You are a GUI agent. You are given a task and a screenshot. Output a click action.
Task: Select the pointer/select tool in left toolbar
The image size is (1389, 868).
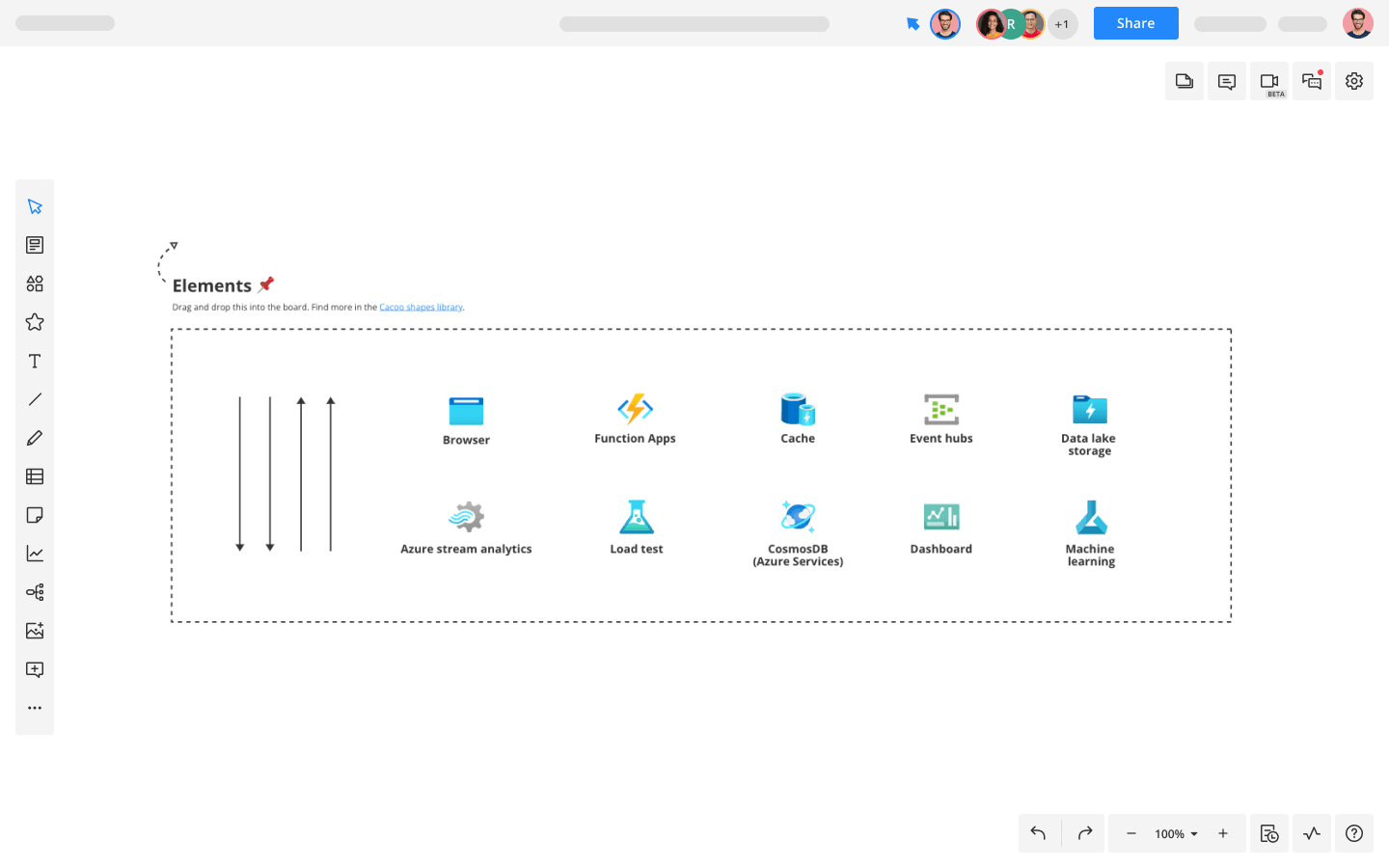pyautogui.click(x=35, y=206)
